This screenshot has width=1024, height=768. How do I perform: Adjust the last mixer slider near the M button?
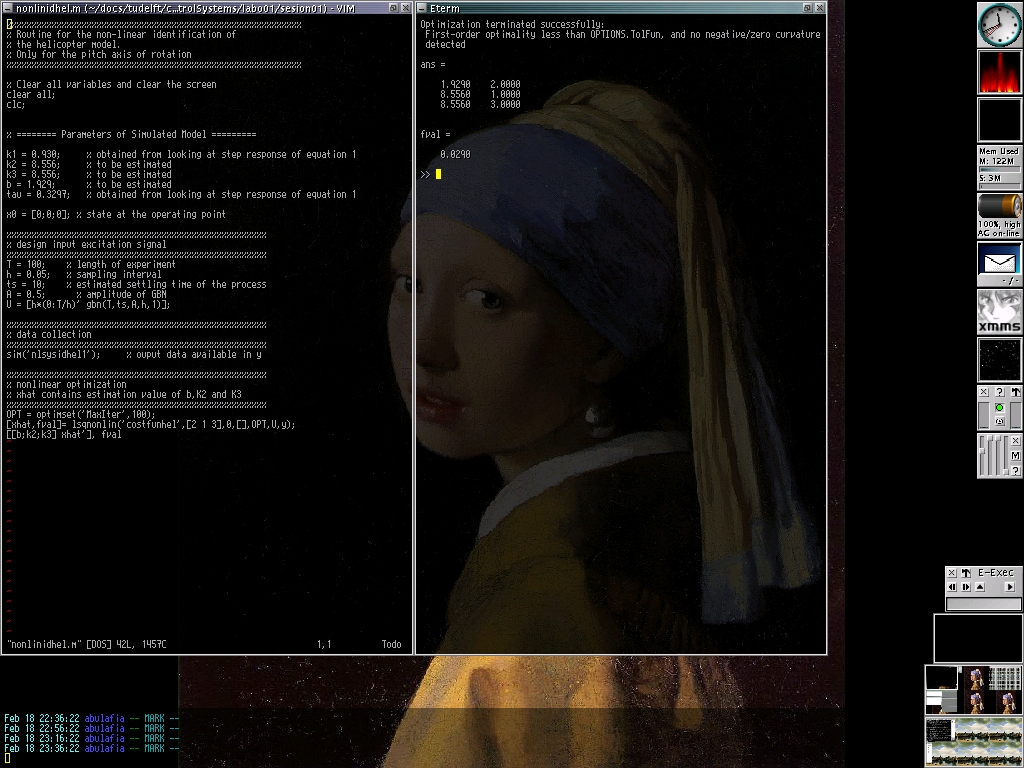[x=1004, y=456]
